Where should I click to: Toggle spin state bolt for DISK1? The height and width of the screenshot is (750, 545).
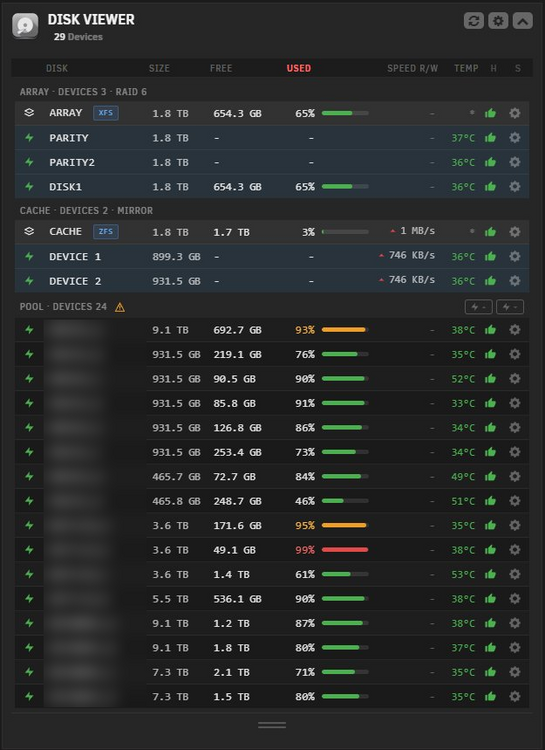click(x=29, y=187)
